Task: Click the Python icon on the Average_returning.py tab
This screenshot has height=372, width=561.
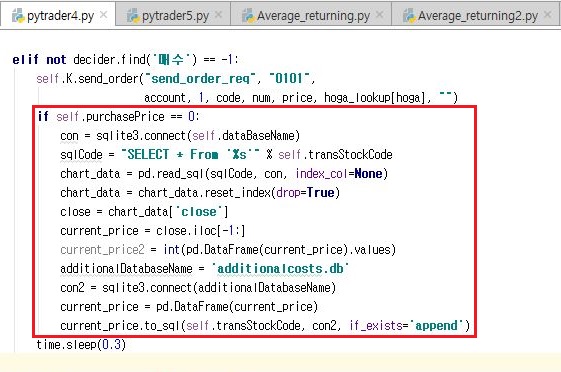Action: pos(249,16)
